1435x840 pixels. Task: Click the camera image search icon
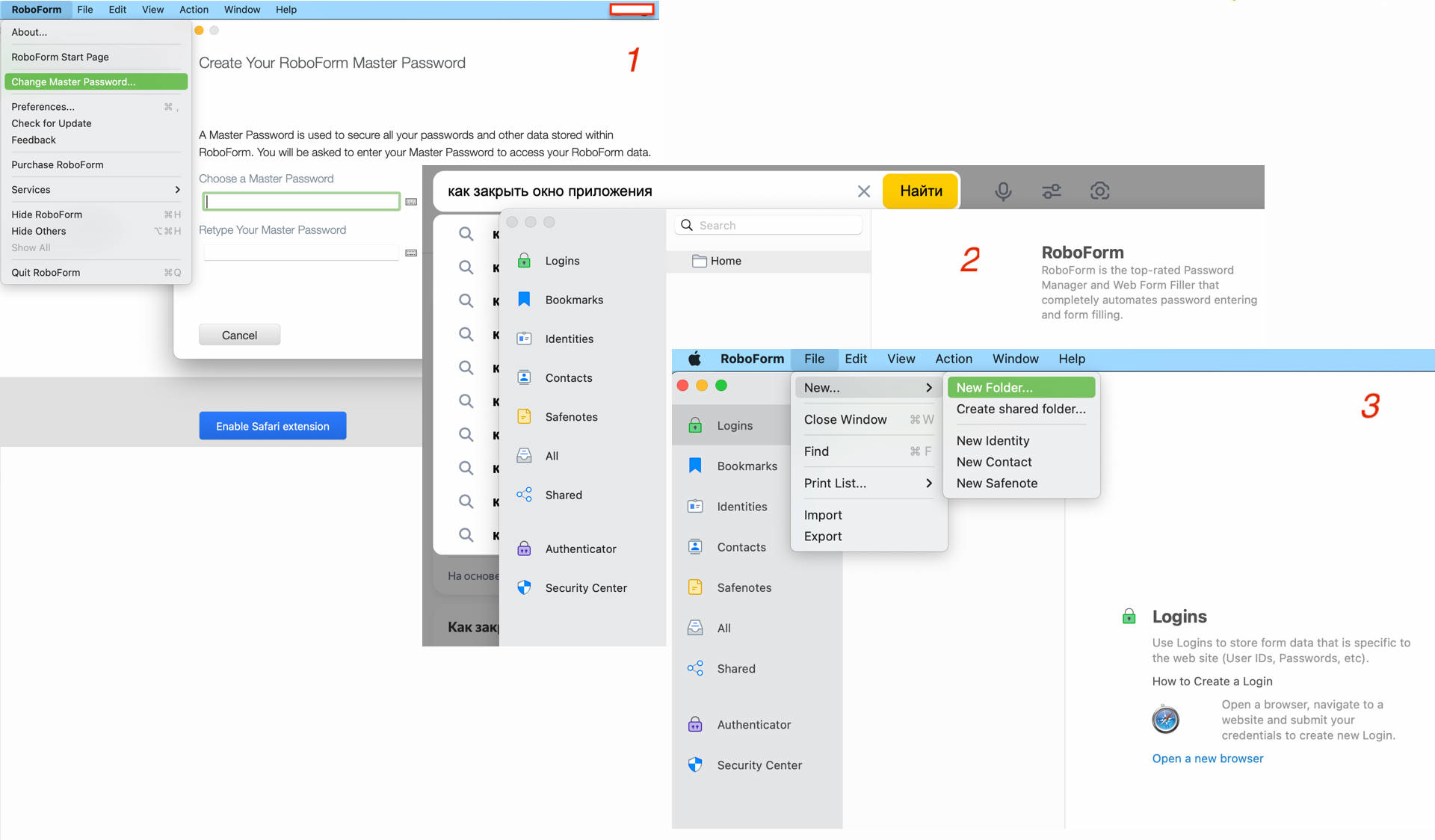click(x=1099, y=191)
